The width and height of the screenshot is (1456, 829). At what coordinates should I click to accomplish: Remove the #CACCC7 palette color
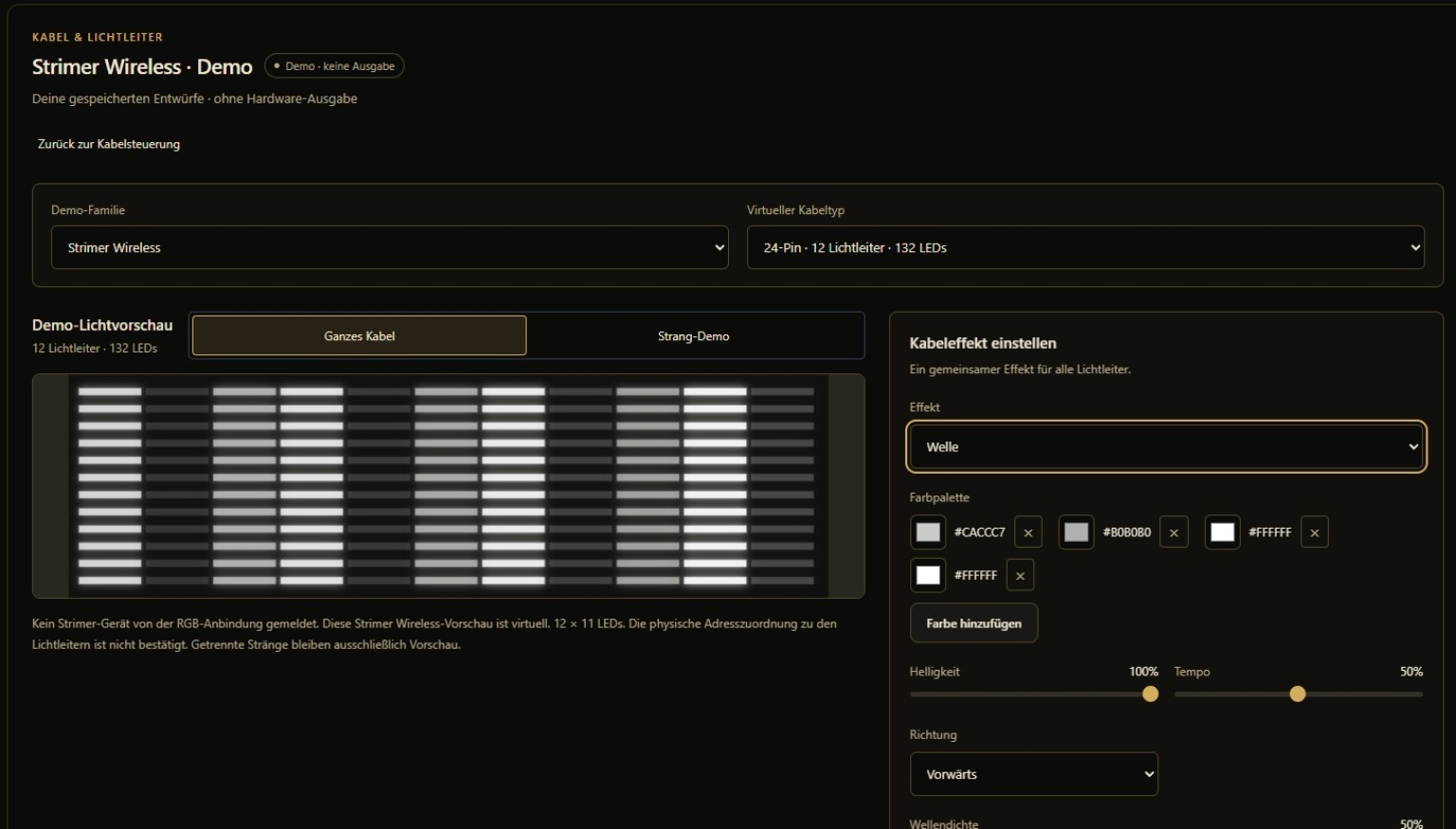tap(1028, 532)
